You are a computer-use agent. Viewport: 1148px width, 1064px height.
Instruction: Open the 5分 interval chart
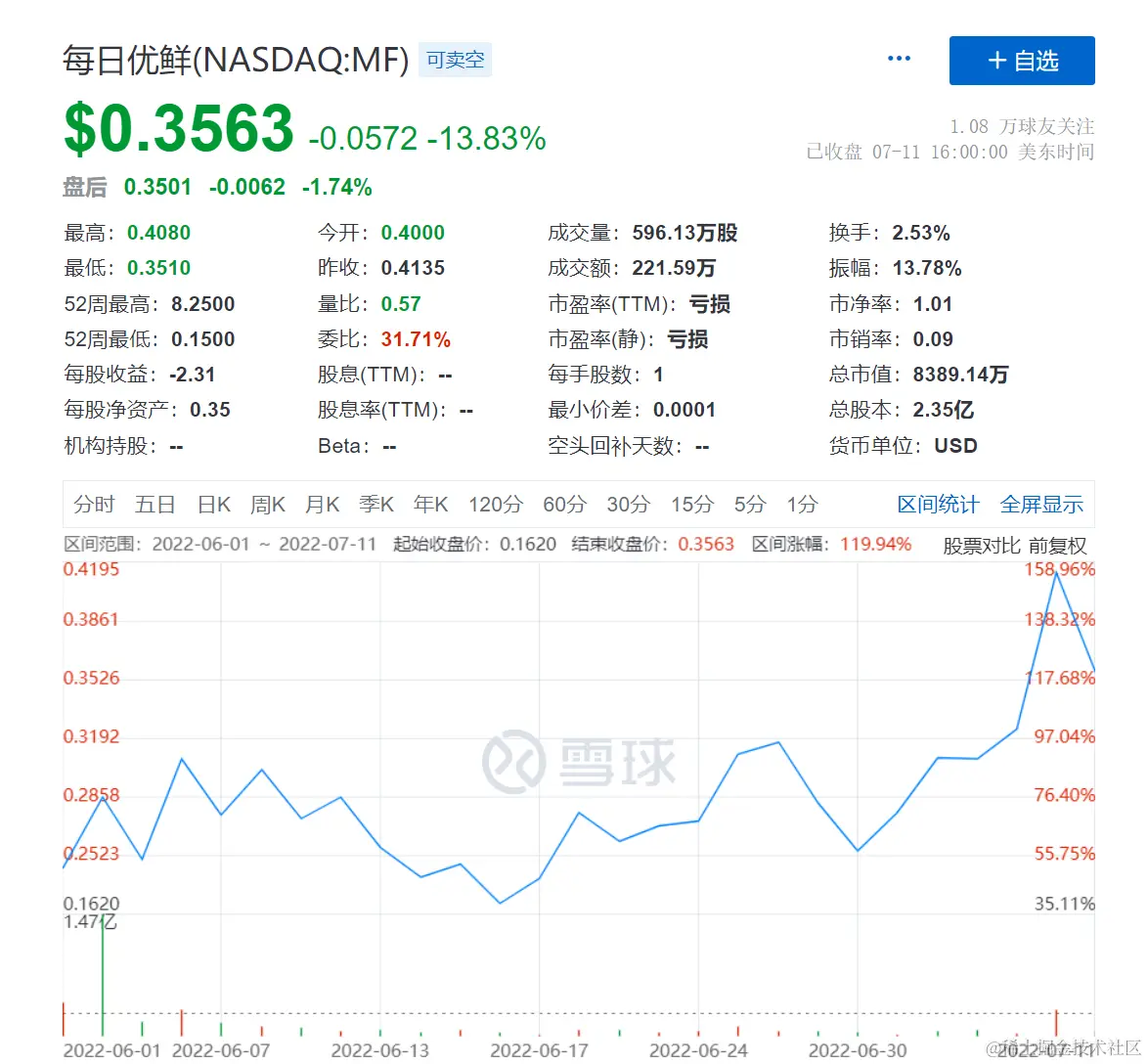750,505
